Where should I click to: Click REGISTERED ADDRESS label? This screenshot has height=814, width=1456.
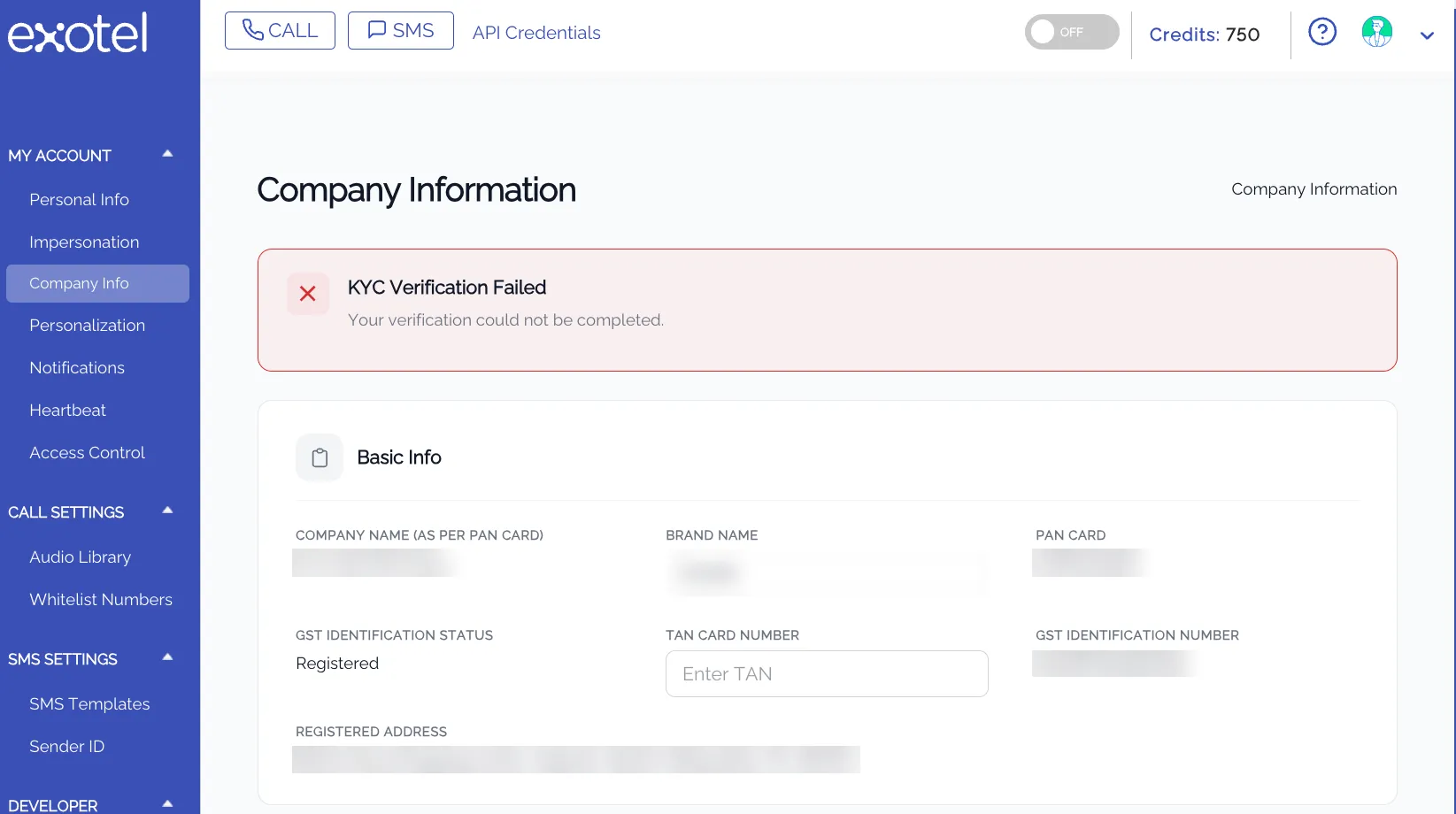(371, 732)
